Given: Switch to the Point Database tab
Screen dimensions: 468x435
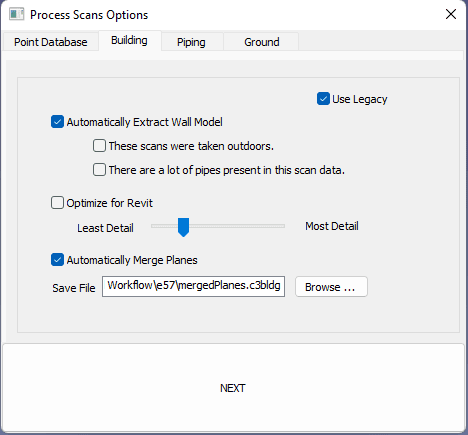Looking at the screenshot, I should coord(51,42).
